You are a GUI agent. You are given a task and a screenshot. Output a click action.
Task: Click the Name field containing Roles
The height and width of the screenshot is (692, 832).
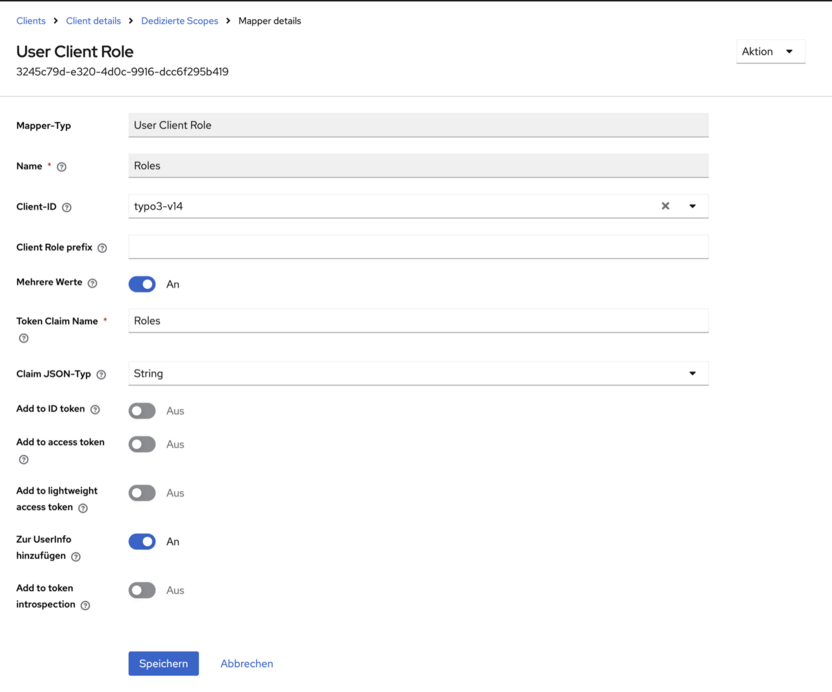tap(418, 166)
